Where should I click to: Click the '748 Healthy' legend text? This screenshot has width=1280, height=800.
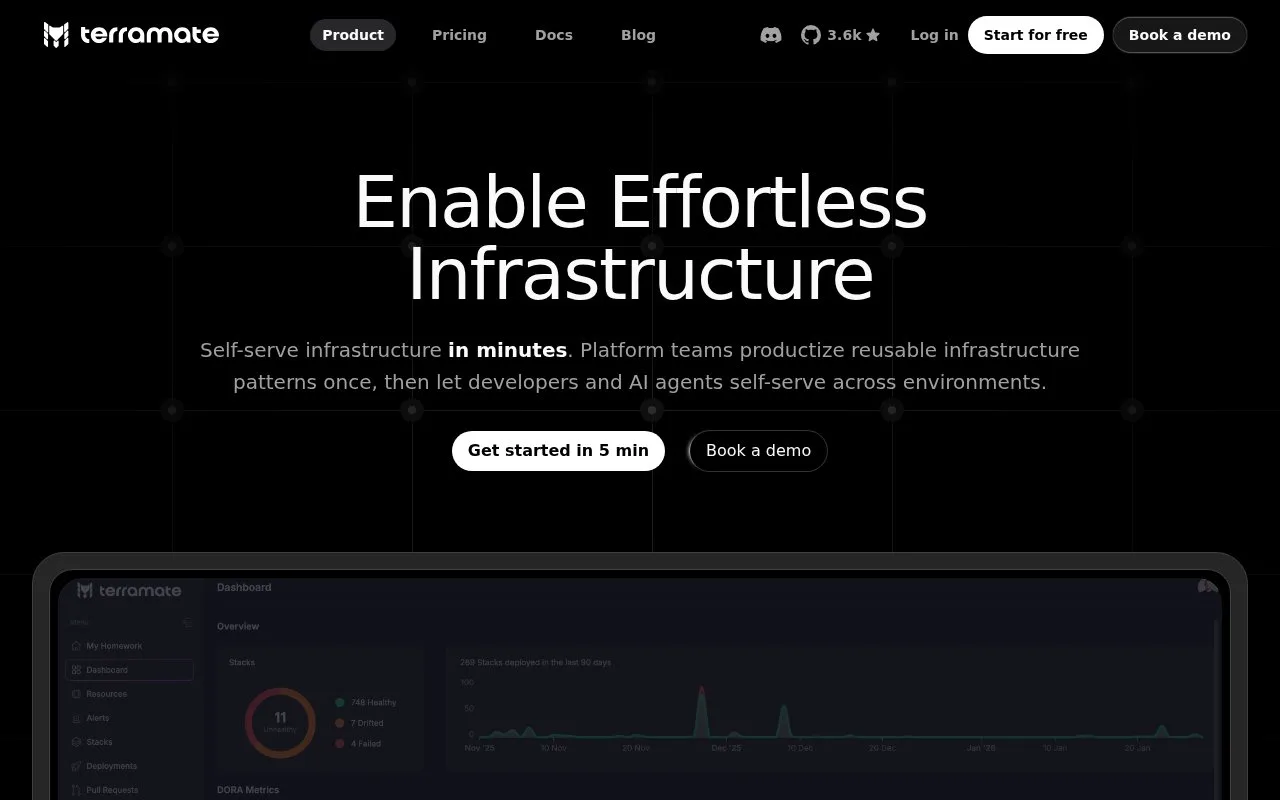click(x=373, y=703)
